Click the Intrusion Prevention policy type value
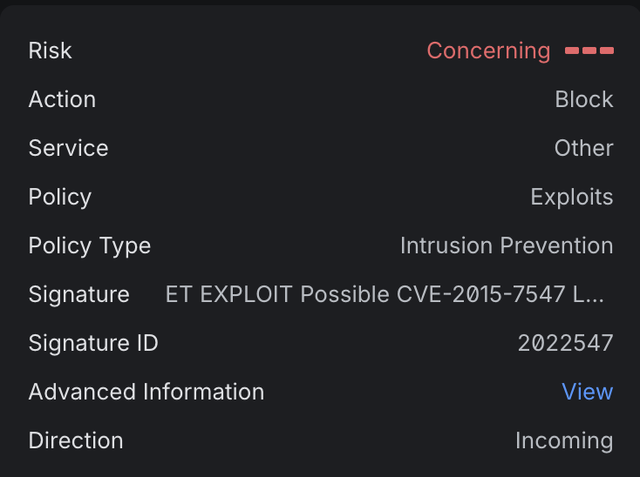The width and height of the screenshot is (640, 477). (507, 246)
